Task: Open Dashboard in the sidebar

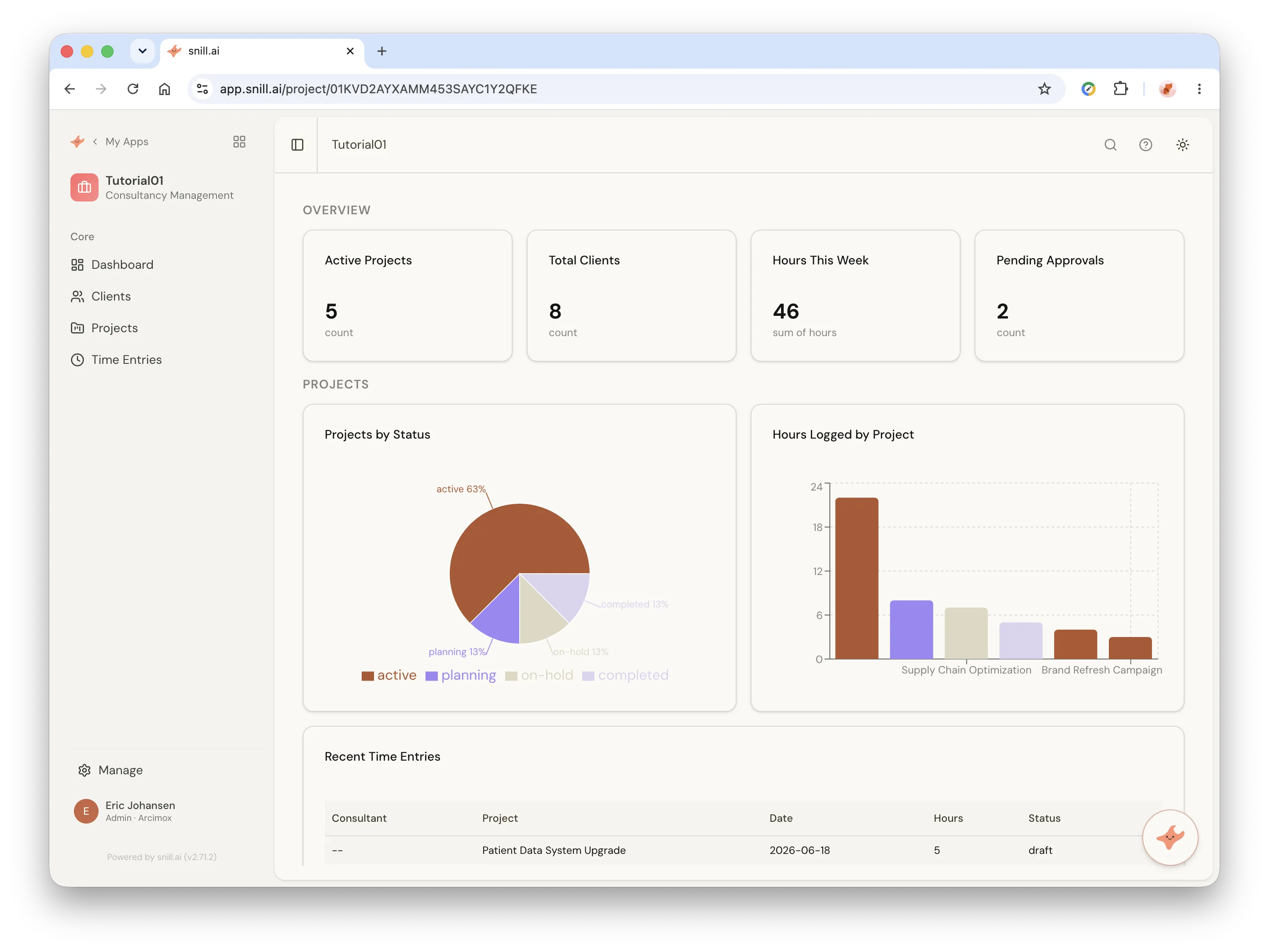Action: pyautogui.click(x=113, y=264)
